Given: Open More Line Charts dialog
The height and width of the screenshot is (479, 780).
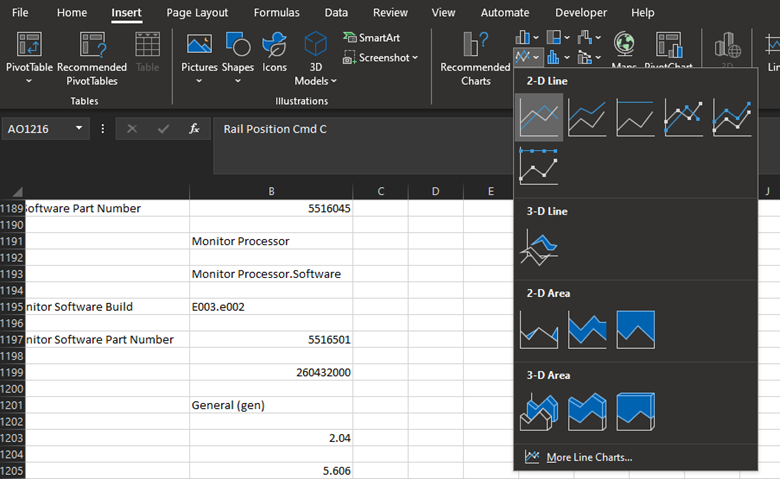Looking at the screenshot, I should pos(588,458).
